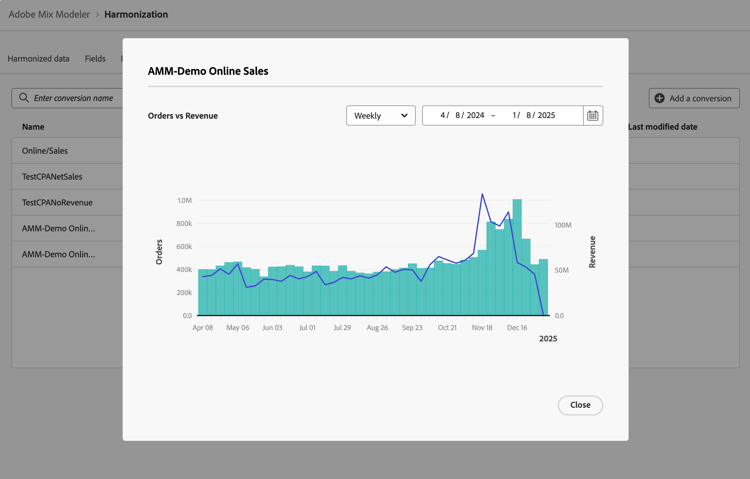Switch to the Fields tab
This screenshot has width=750, height=479.
tap(95, 59)
